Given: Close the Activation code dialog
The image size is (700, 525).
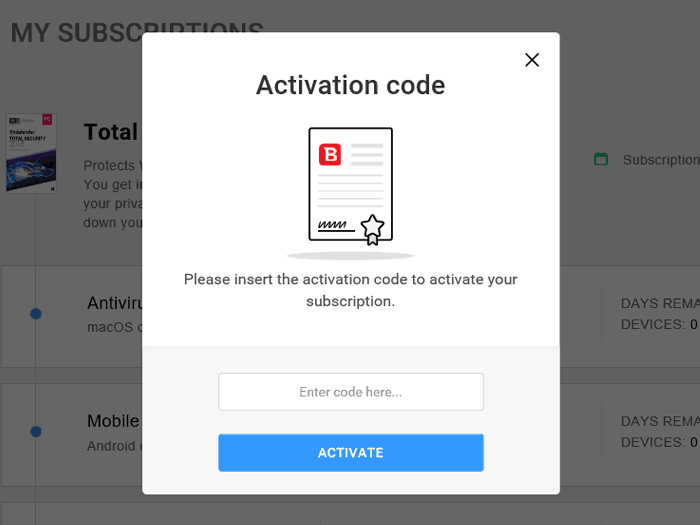Looking at the screenshot, I should tap(532, 60).
